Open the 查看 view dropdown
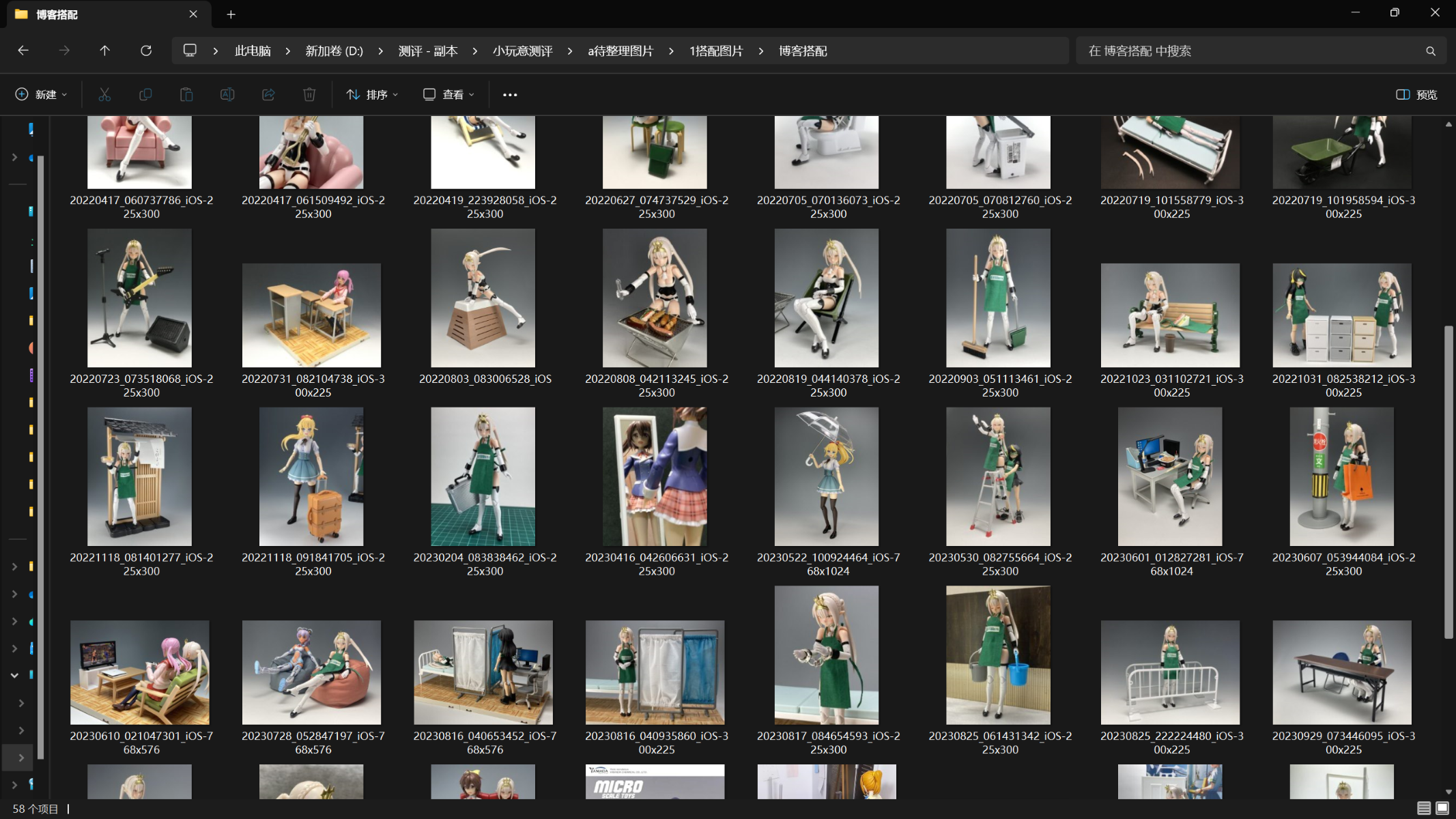The image size is (1456, 819). point(448,94)
